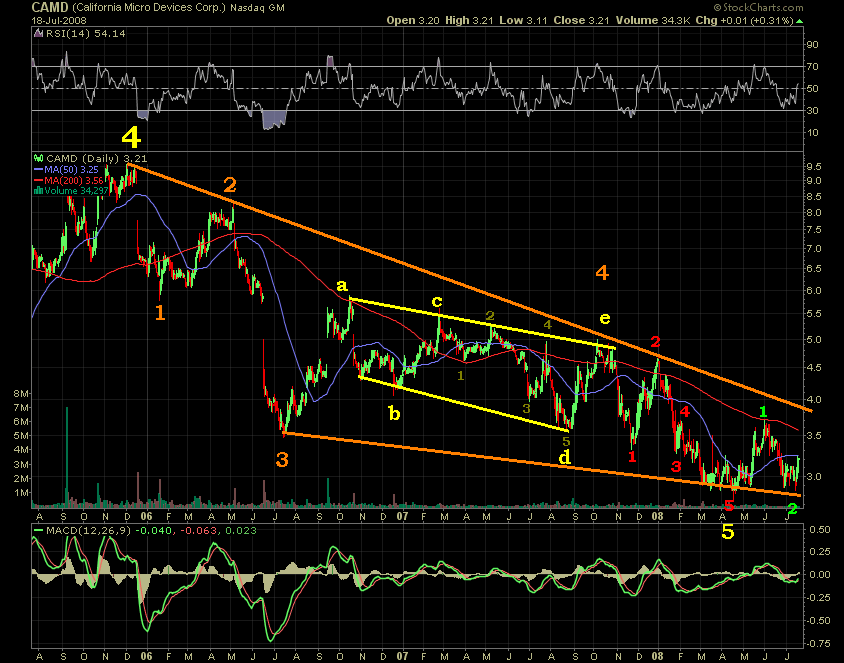Click the volume bars icon in the legend
This screenshot has width=844, height=663.
pyautogui.click(x=38, y=191)
